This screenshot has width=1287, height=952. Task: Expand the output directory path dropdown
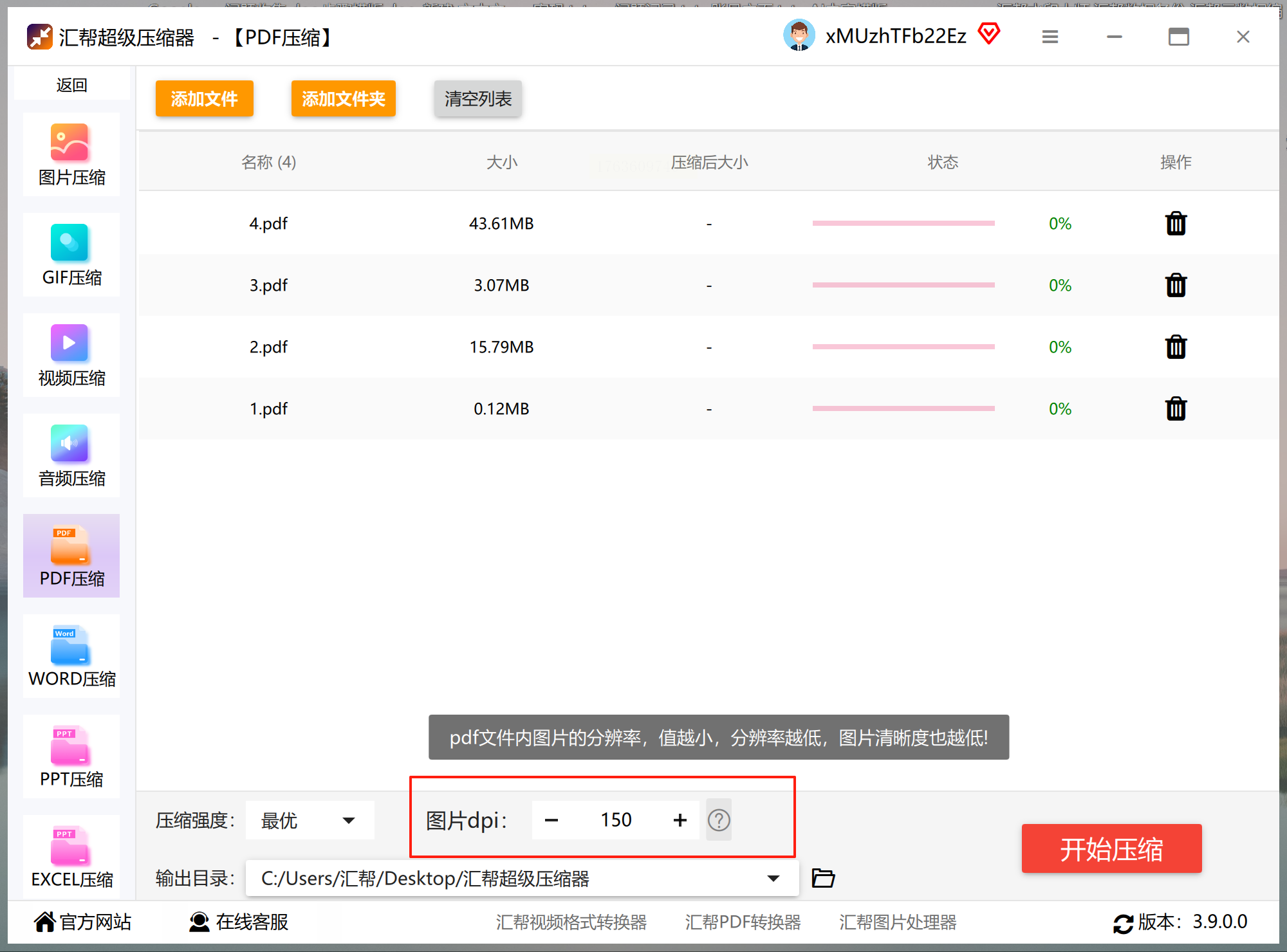773,879
